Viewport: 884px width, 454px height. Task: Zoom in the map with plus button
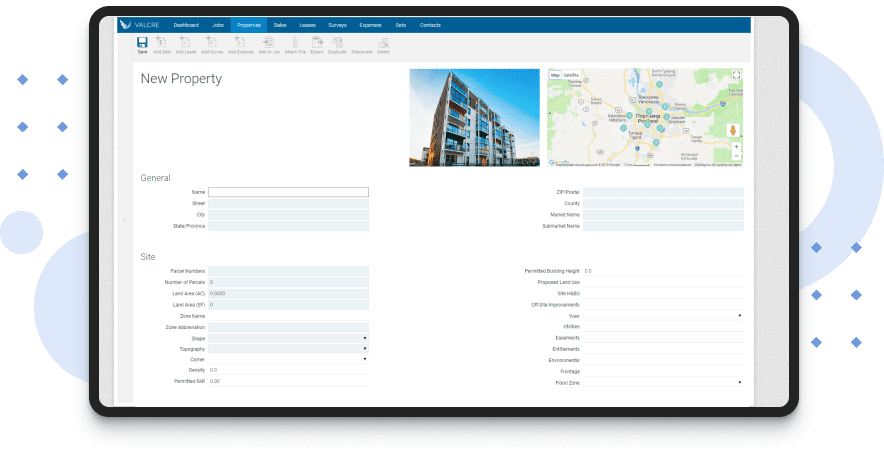coord(736,147)
